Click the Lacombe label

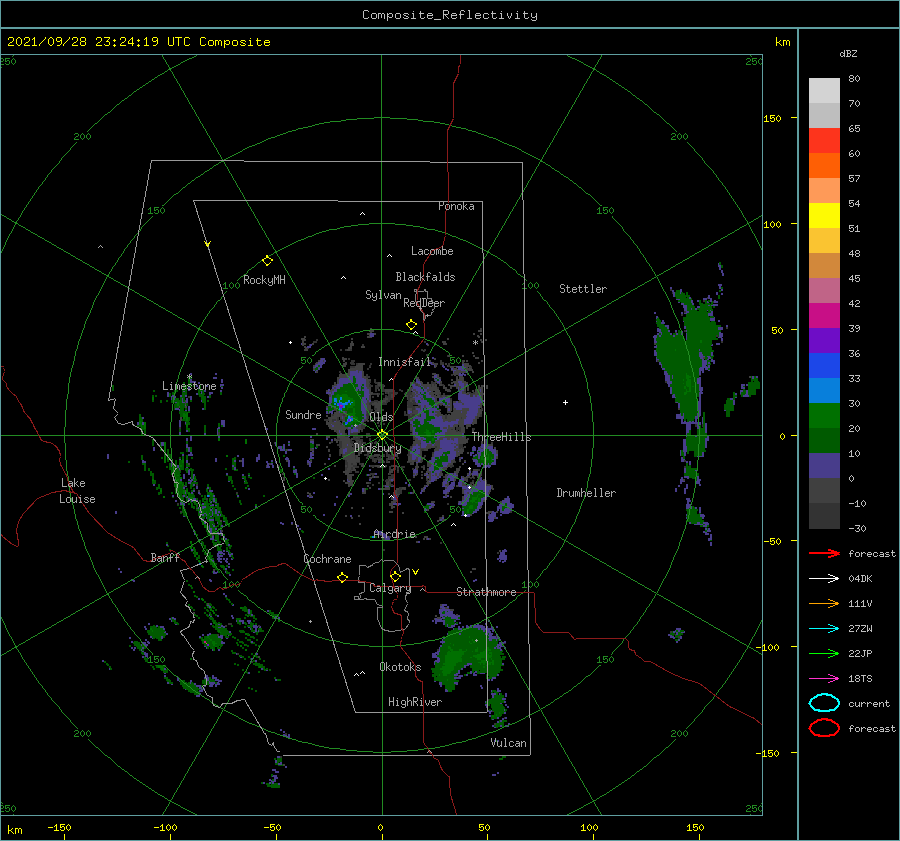pyautogui.click(x=432, y=251)
